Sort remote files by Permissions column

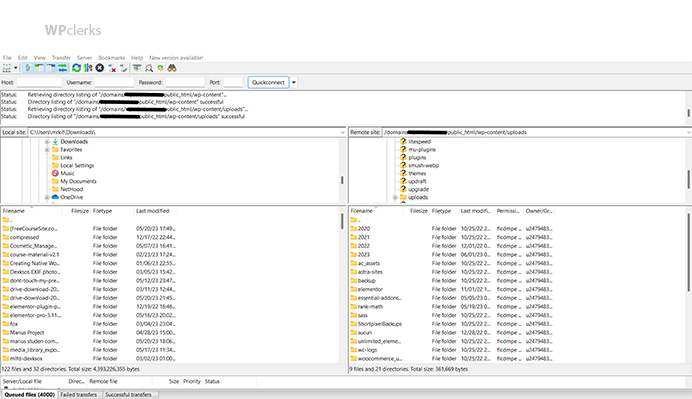coord(508,211)
